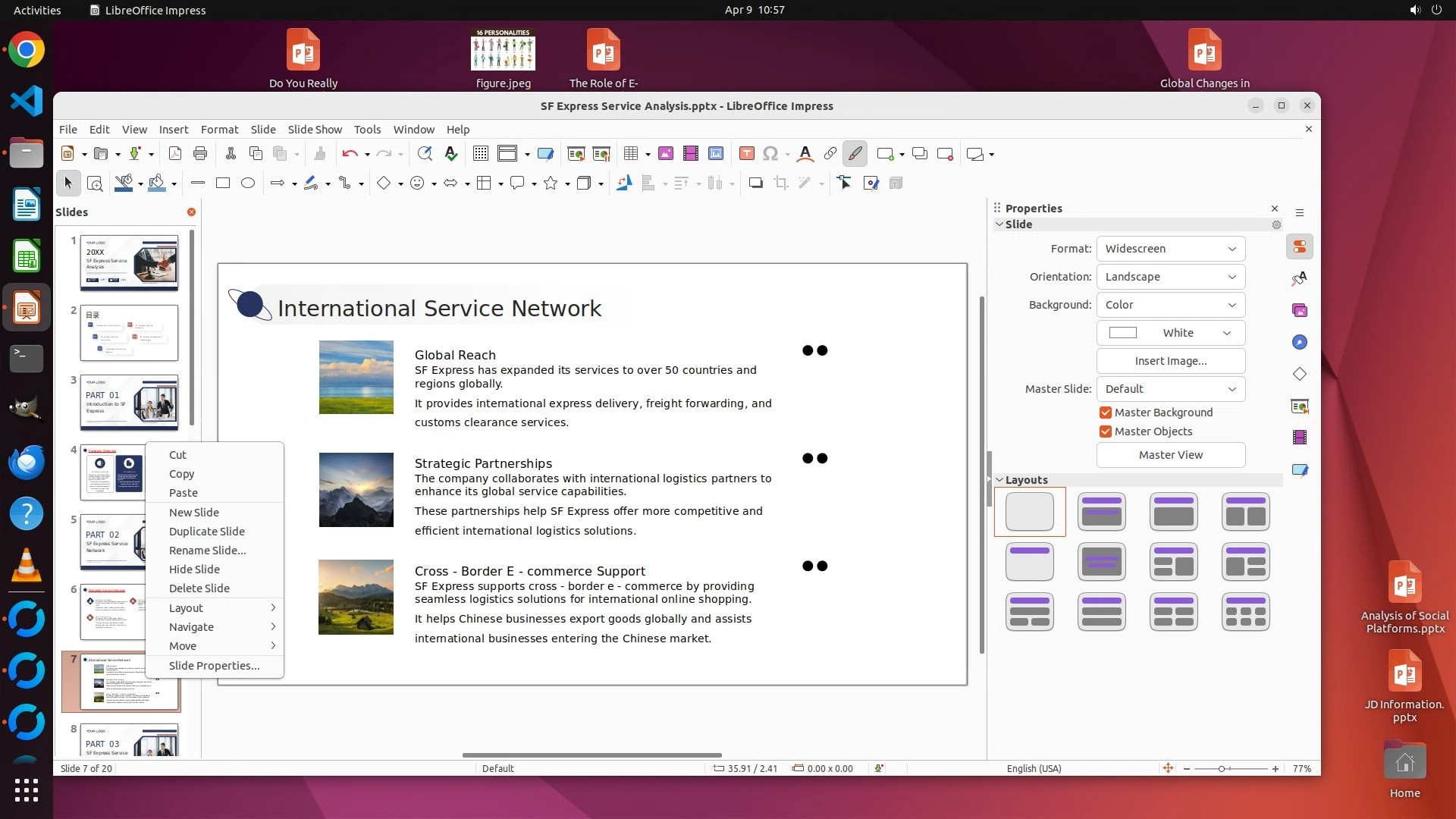This screenshot has width=1456, height=819.
Task: Click the Print toolbar icon
Action: [200, 154]
